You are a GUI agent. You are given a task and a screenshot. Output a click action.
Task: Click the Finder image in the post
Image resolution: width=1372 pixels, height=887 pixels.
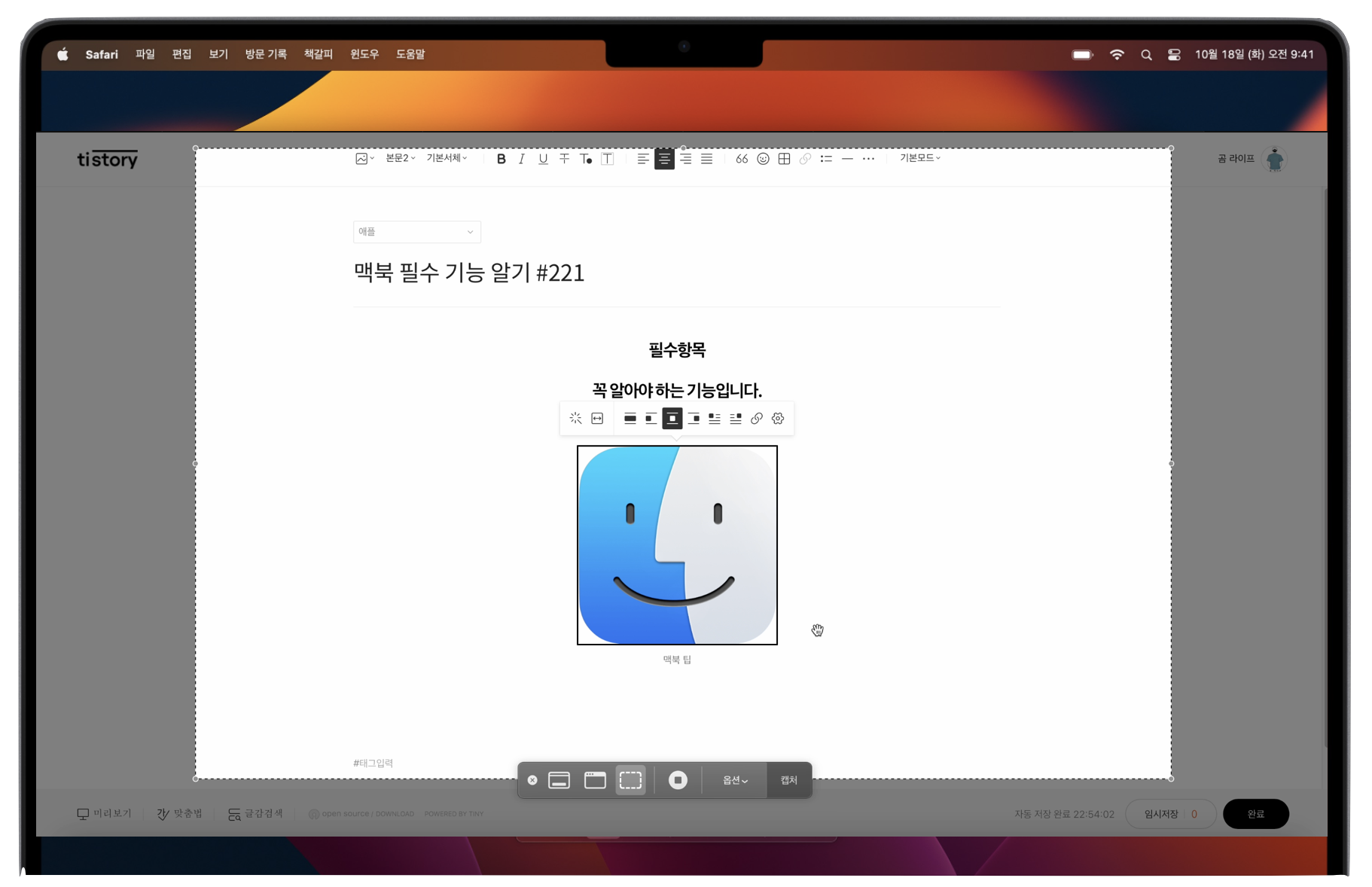[677, 545]
